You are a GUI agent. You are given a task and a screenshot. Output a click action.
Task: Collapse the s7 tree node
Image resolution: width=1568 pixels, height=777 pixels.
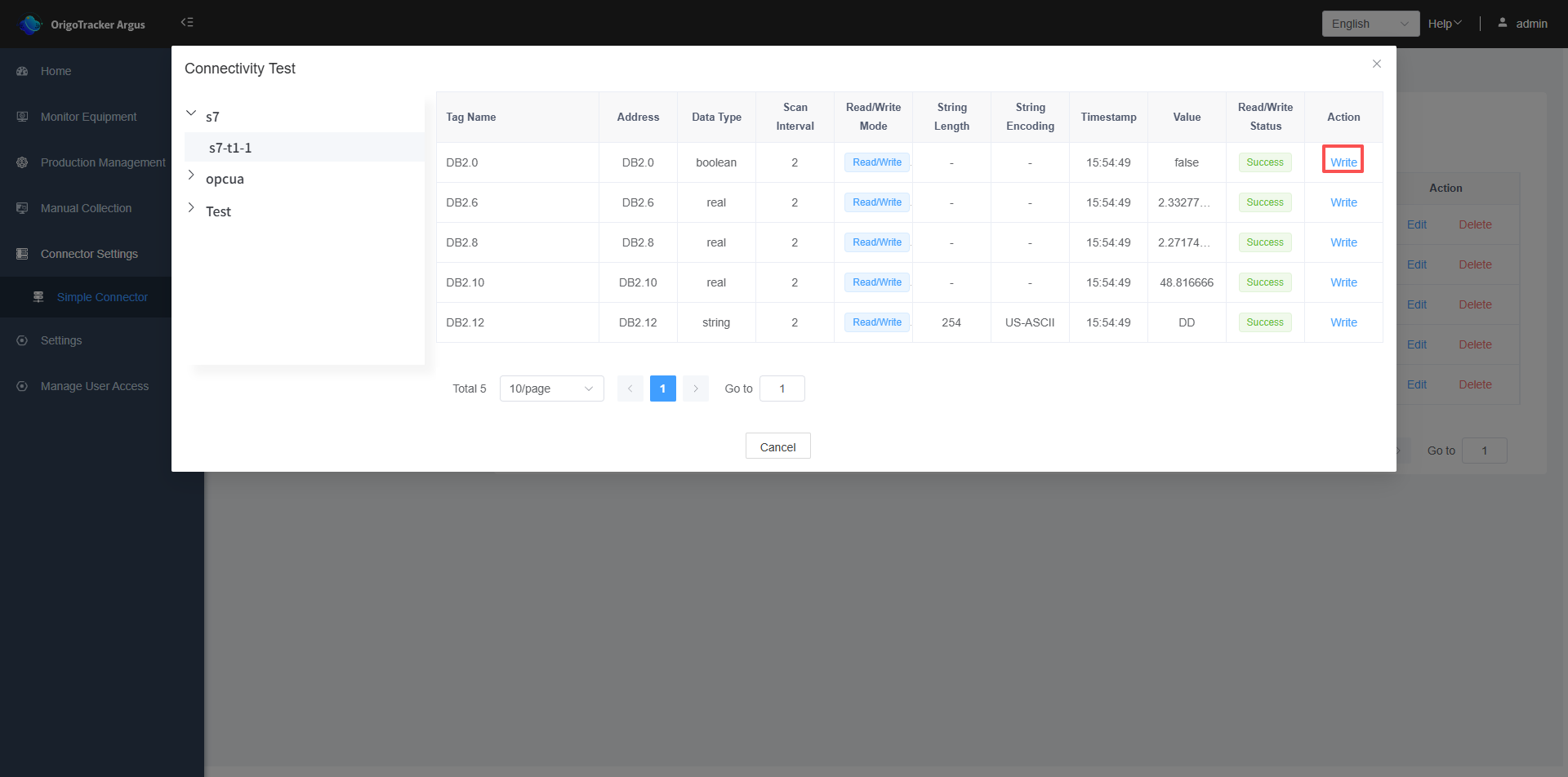pos(191,113)
